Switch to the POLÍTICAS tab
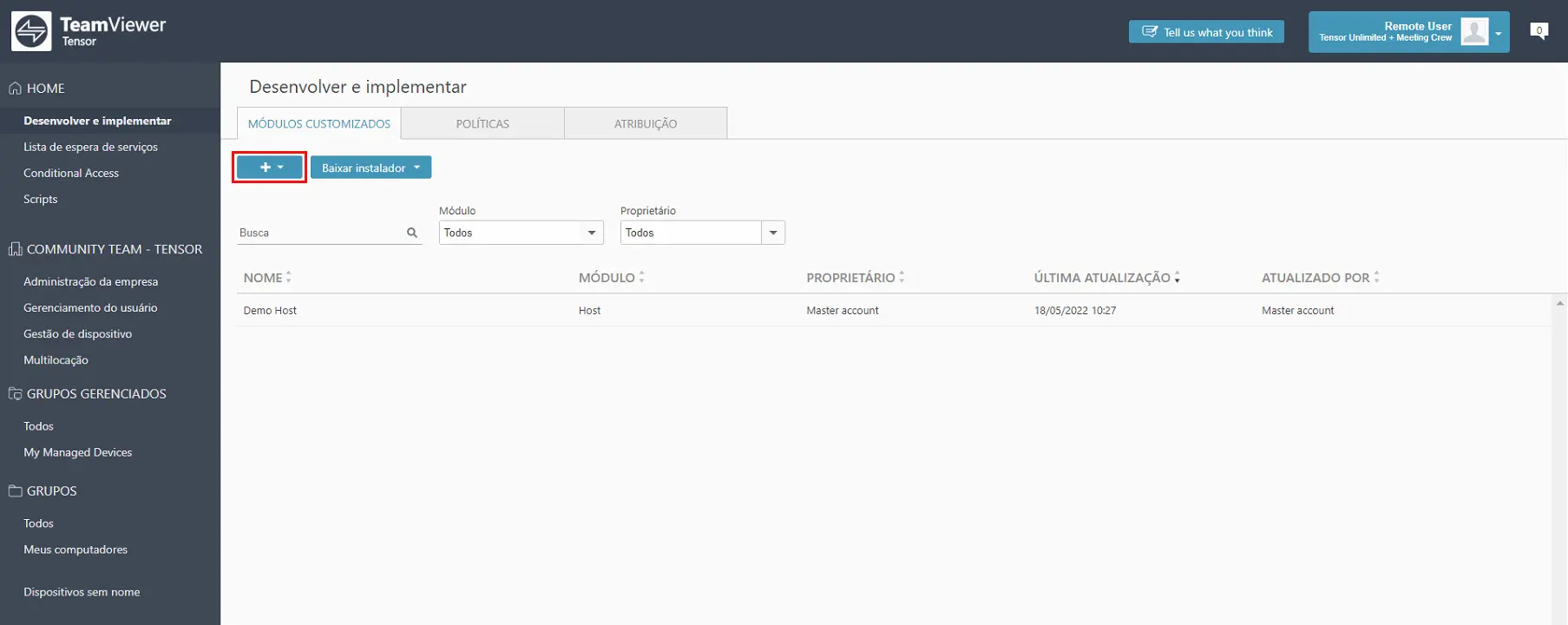 tap(482, 123)
